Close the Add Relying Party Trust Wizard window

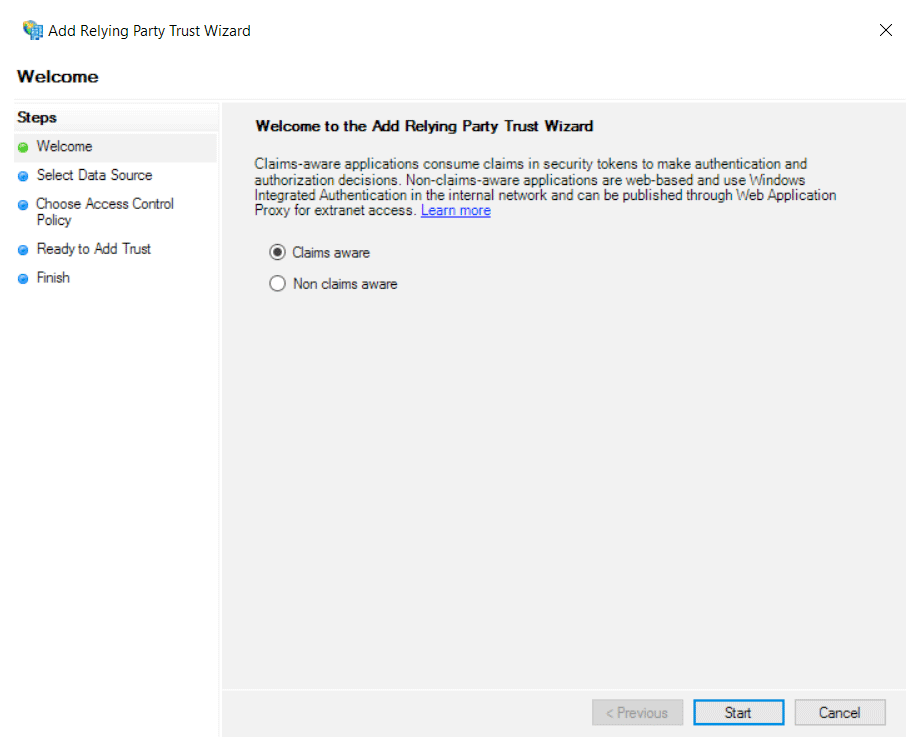pos(885,30)
